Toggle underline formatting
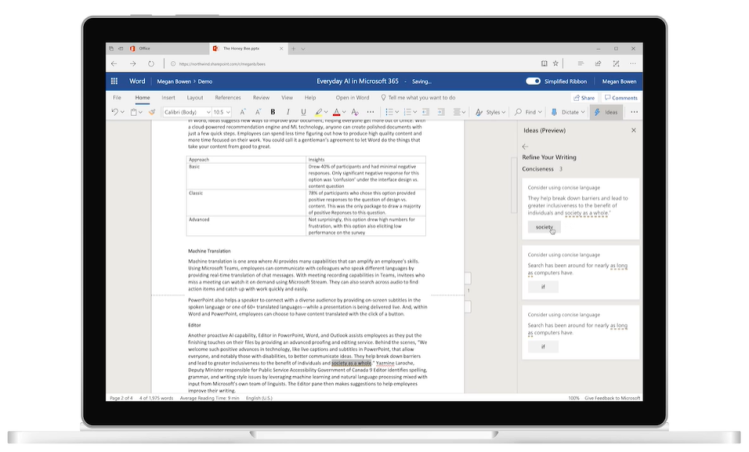Screen dimensions: 749x452 coord(303,112)
